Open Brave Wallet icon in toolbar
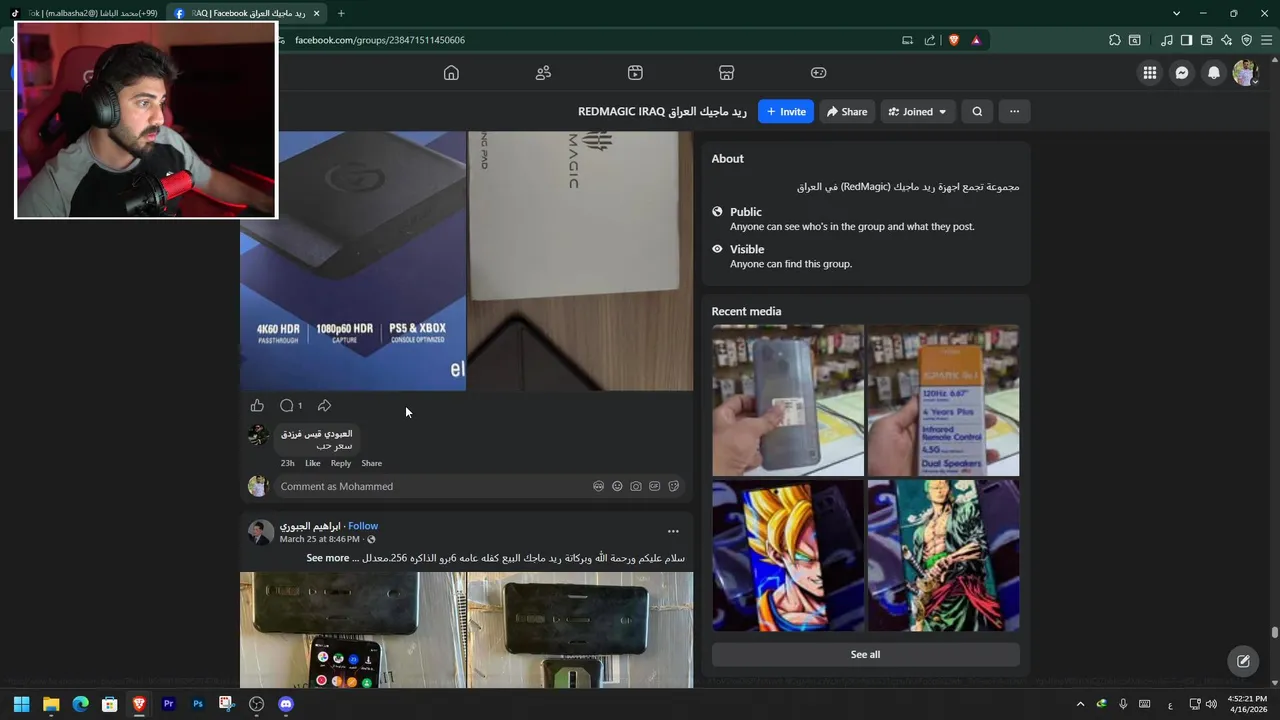 1206,40
